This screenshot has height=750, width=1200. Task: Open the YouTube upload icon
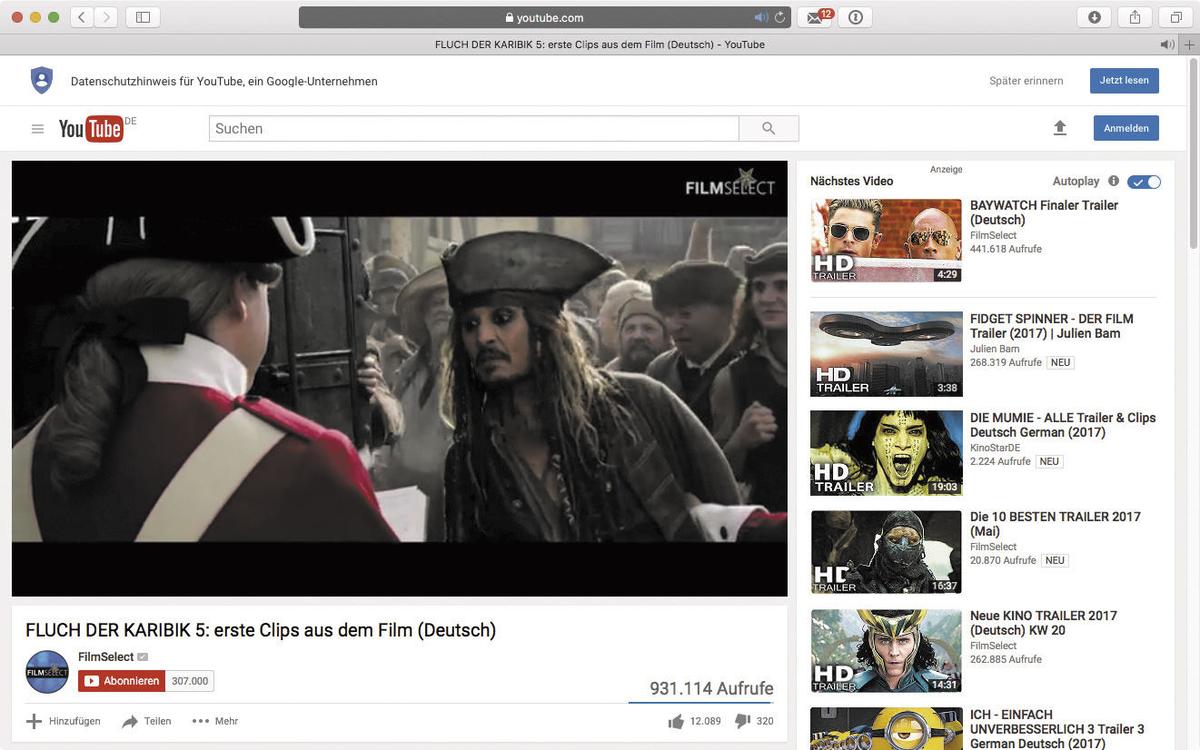point(1060,128)
